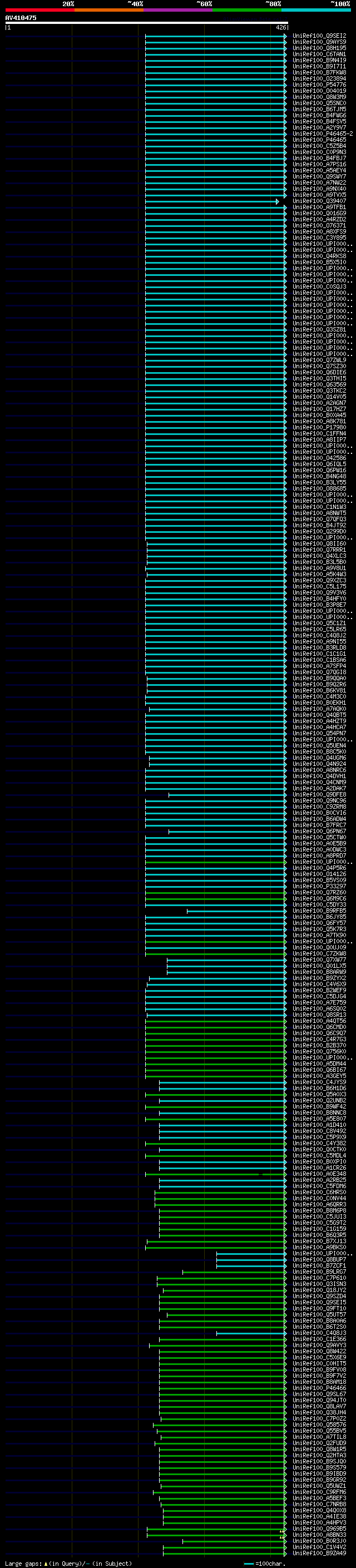The height and width of the screenshot is (1568, 356).
Task: Click the UniRef100_P46465-2 isoform label
Action: coord(323,134)
